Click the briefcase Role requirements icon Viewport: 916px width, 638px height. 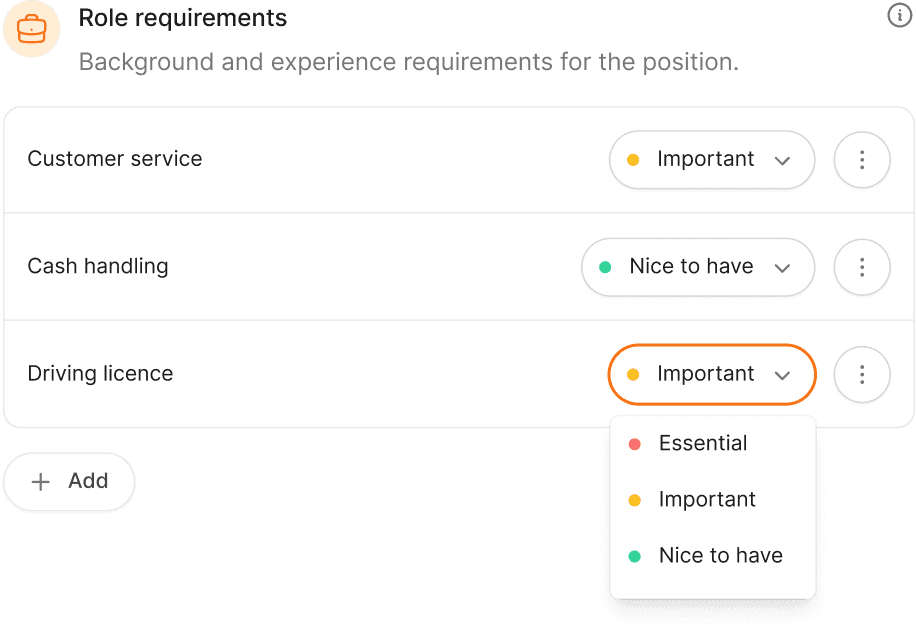pos(31,29)
